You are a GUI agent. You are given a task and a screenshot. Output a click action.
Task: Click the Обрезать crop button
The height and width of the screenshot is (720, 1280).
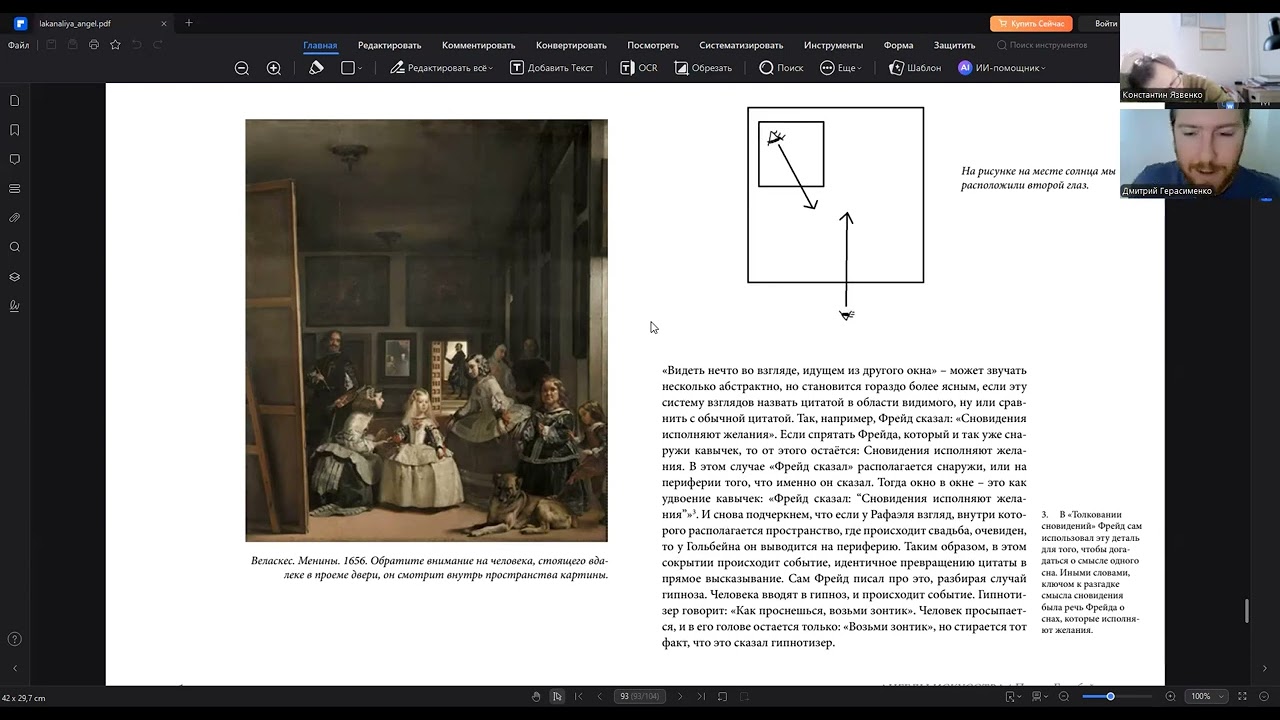[703, 68]
